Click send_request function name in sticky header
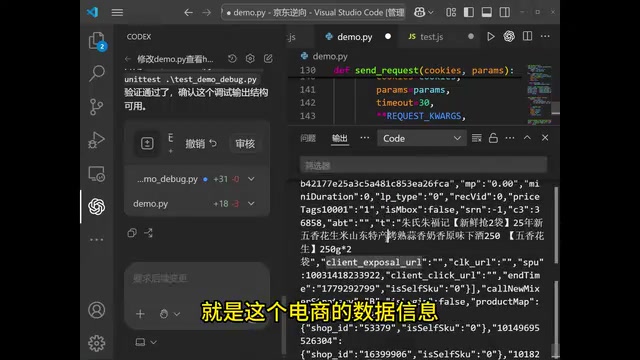This screenshot has width=640, height=360. point(387,70)
